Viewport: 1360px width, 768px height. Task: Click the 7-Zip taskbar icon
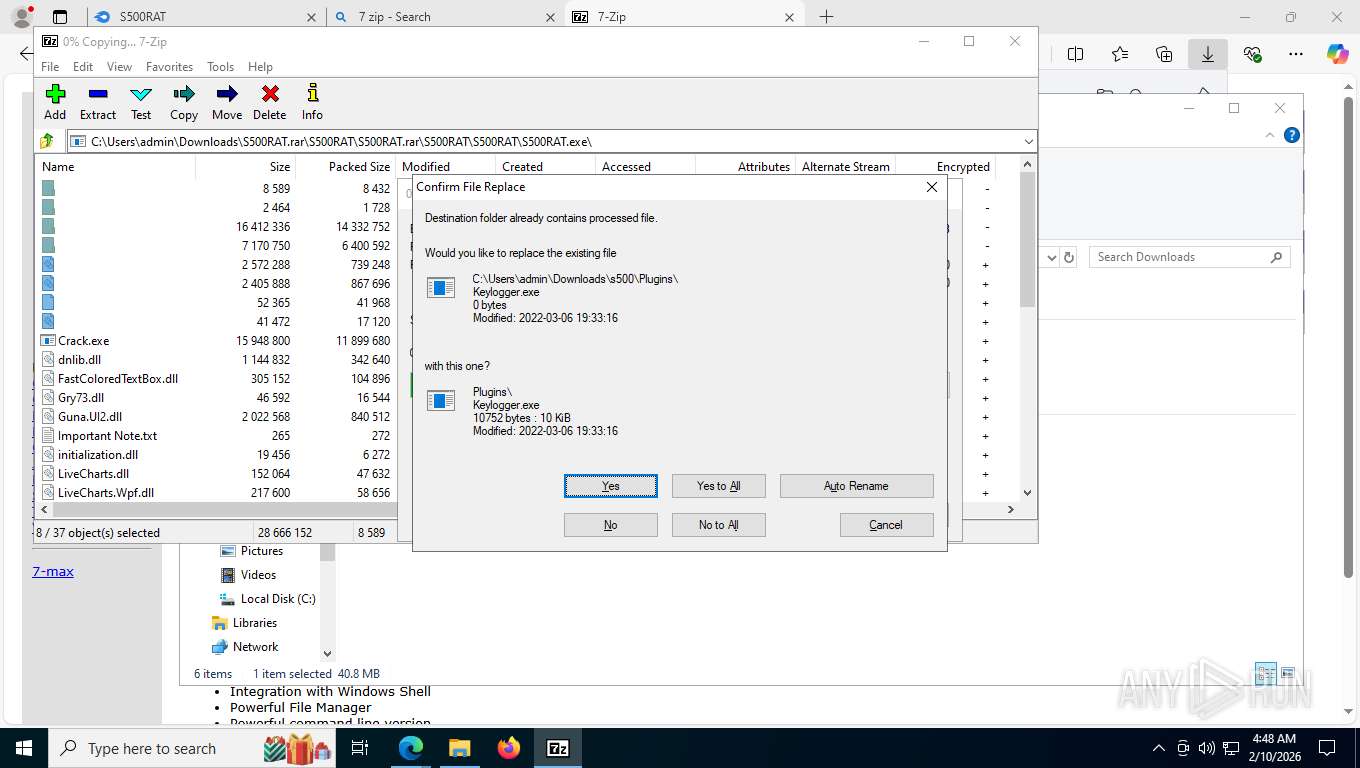(x=558, y=748)
